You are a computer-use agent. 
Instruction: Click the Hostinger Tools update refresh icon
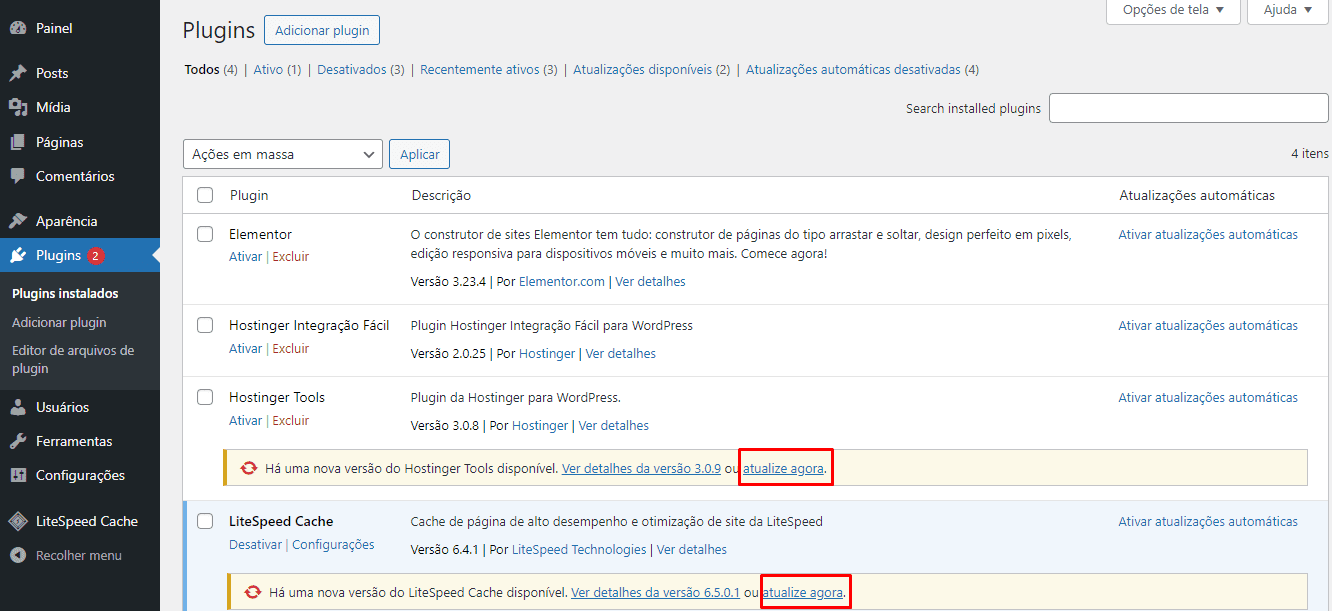(249, 468)
